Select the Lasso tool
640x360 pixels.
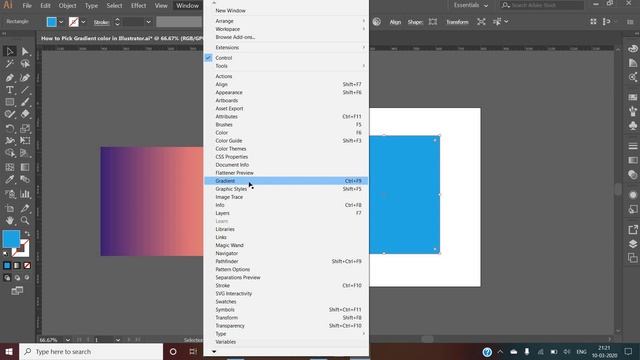[x=25, y=64]
